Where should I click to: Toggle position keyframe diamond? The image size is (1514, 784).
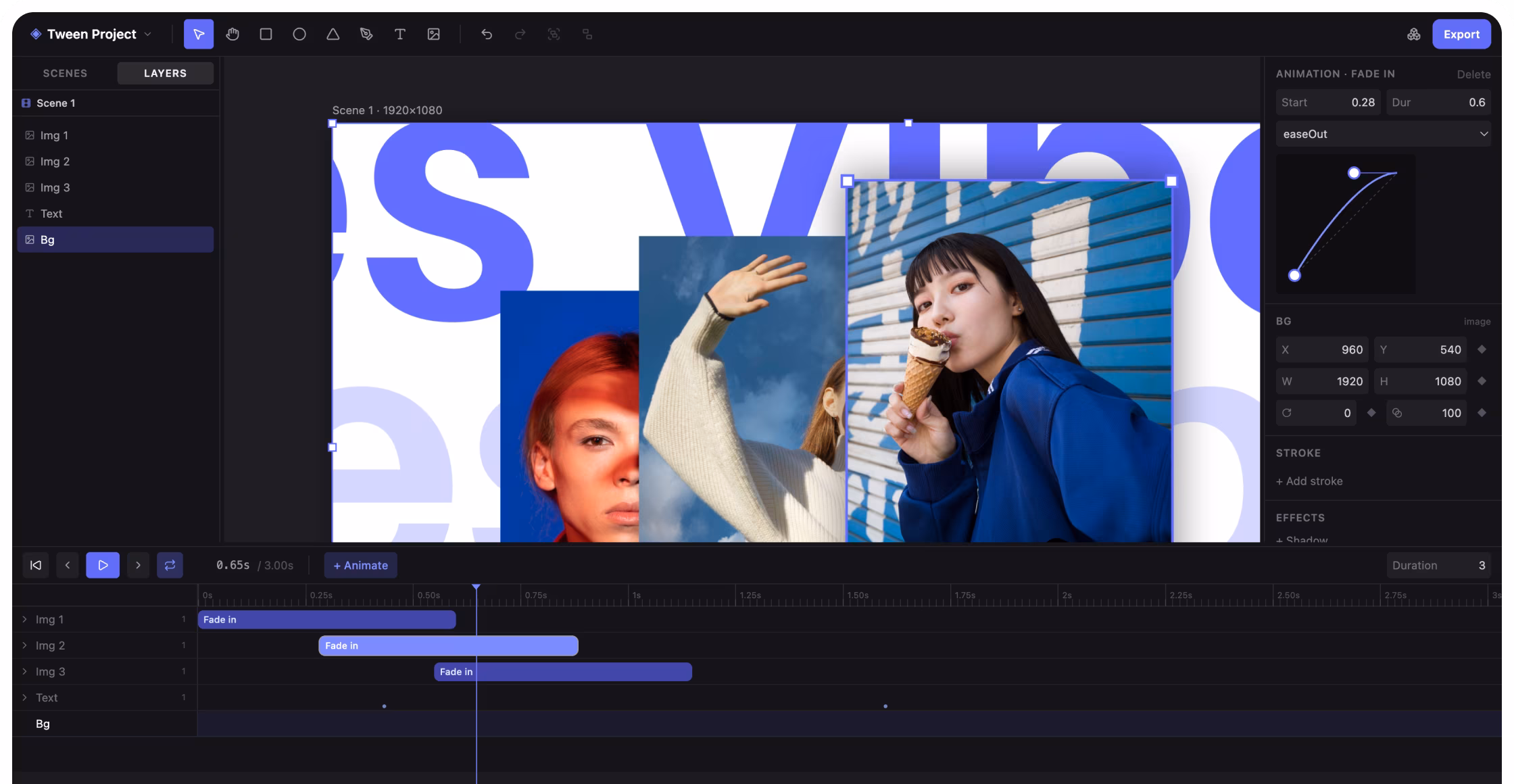(1482, 349)
